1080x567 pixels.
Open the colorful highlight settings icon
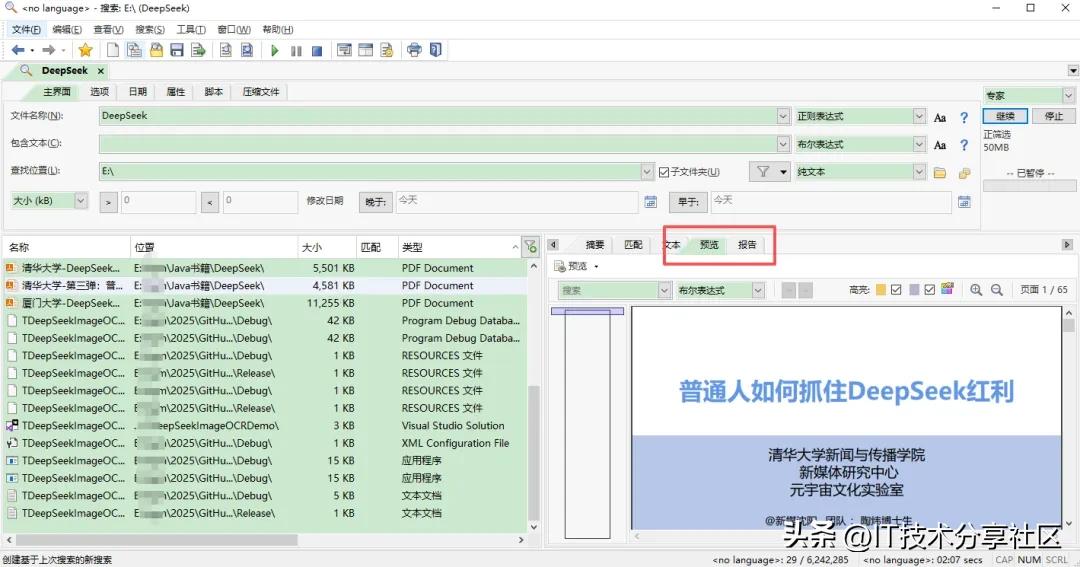tap(948, 289)
